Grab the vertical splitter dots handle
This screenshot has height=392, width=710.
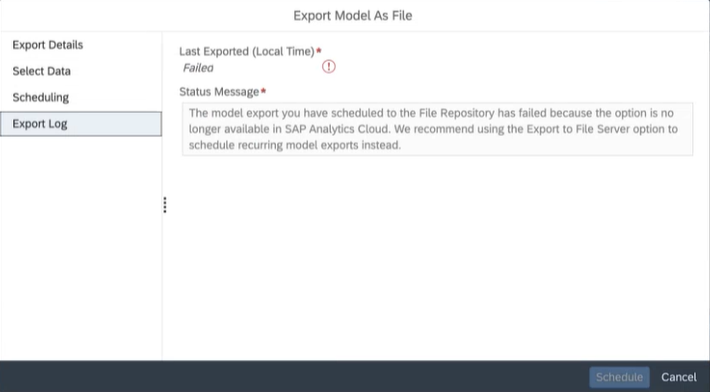[165, 205]
